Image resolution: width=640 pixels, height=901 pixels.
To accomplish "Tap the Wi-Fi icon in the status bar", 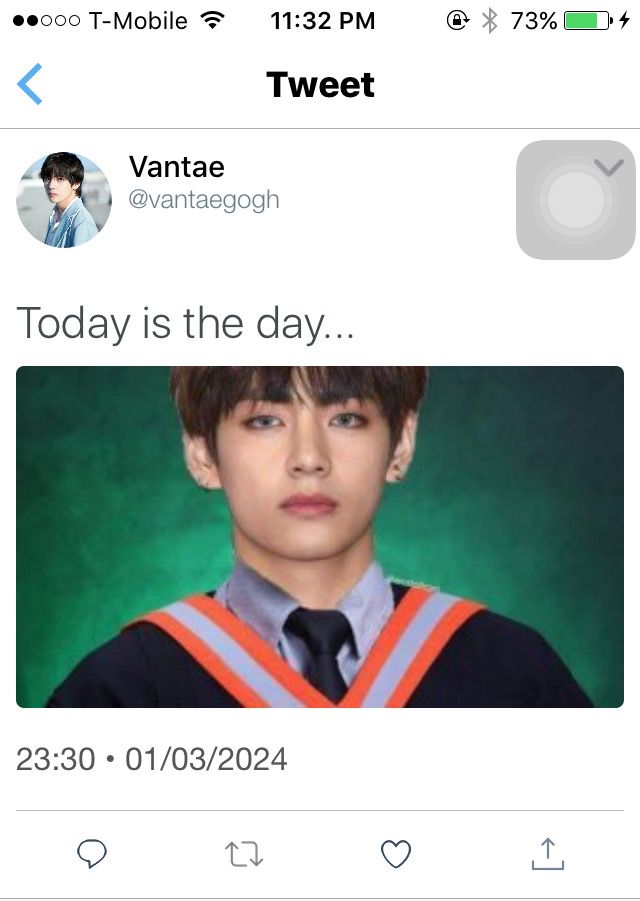I will [213, 21].
